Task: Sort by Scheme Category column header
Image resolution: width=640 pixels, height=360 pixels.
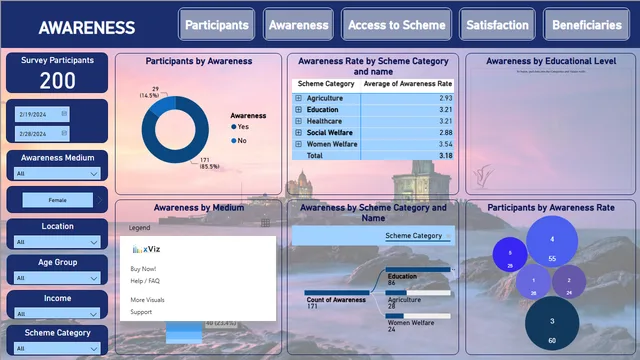Action: 326,84
